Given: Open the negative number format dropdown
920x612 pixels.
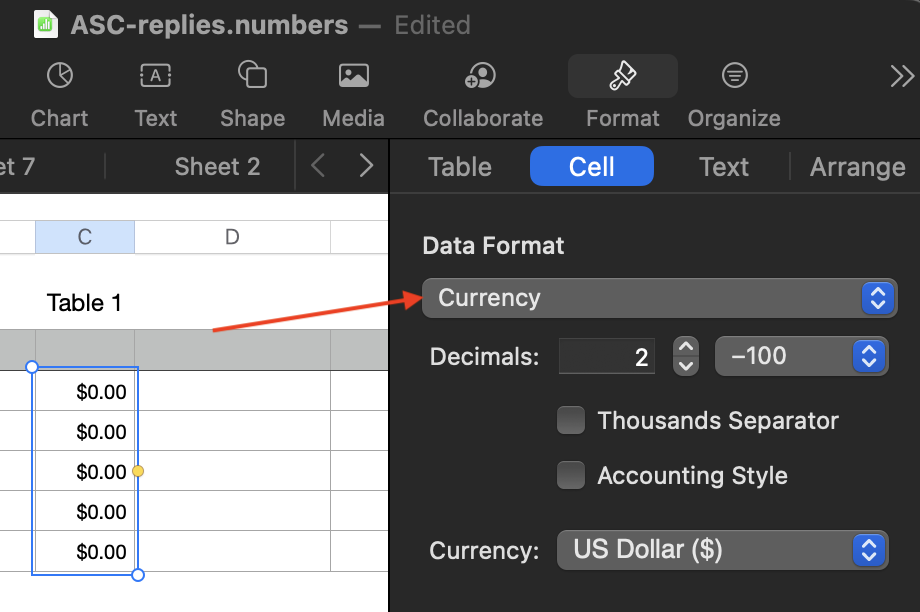Looking at the screenshot, I should tap(802, 356).
